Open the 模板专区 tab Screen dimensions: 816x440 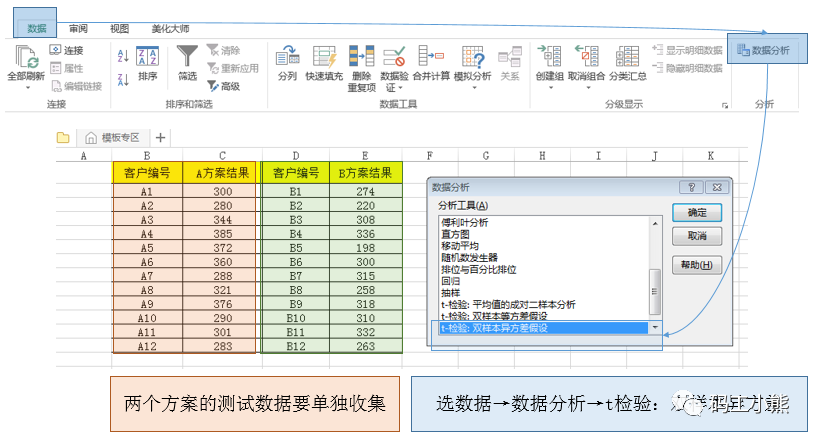pyautogui.click(x=113, y=137)
